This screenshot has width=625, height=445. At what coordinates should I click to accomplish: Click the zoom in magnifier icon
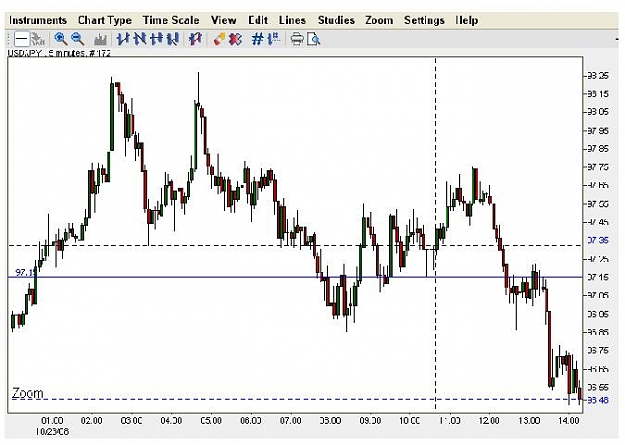tap(61, 39)
